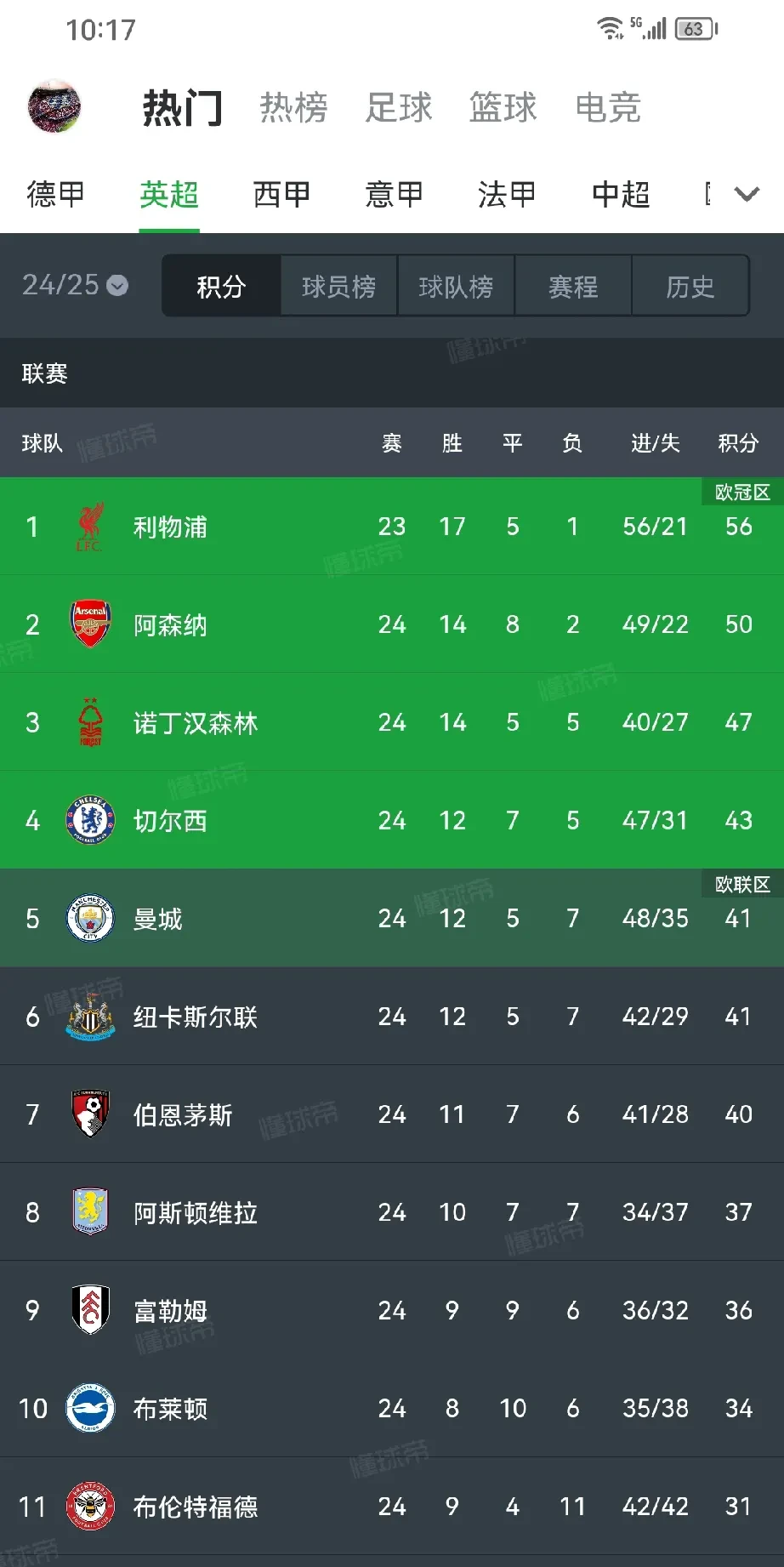The height and width of the screenshot is (1567, 784).
Task: Open the user profile avatar
Action: [54, 107]
